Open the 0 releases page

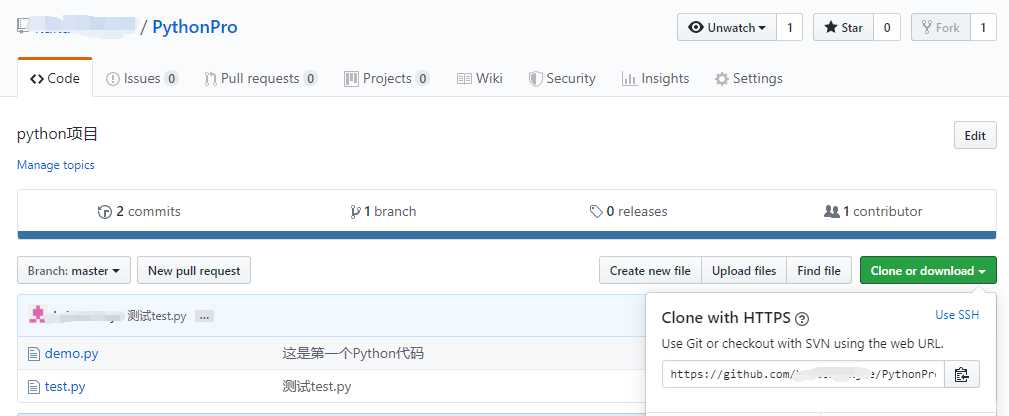[628, 211]
